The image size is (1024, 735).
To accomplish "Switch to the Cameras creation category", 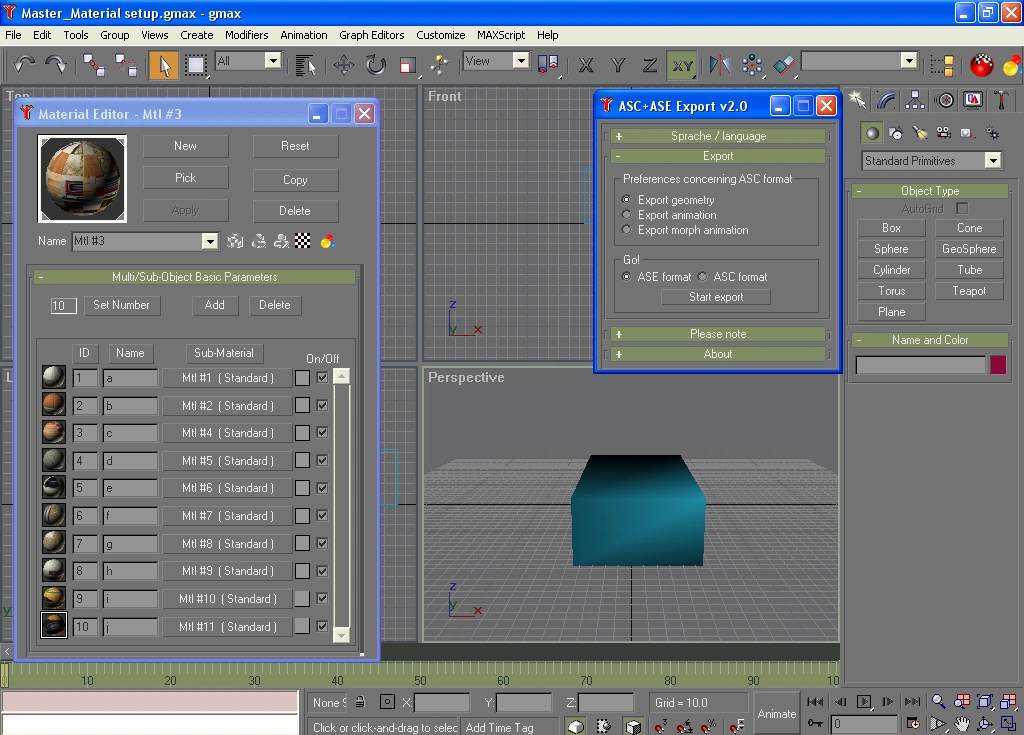I will pyautogui.click(x=943, y=133).
